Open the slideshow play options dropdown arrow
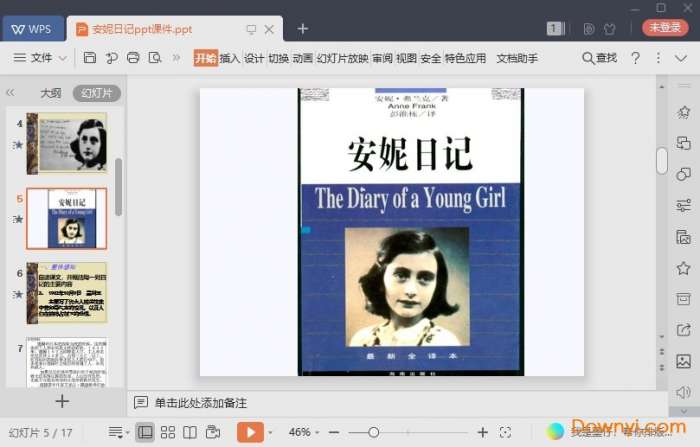Image resolution: width=700 pixels, height=447 pixels. click(x=270, y=432)
